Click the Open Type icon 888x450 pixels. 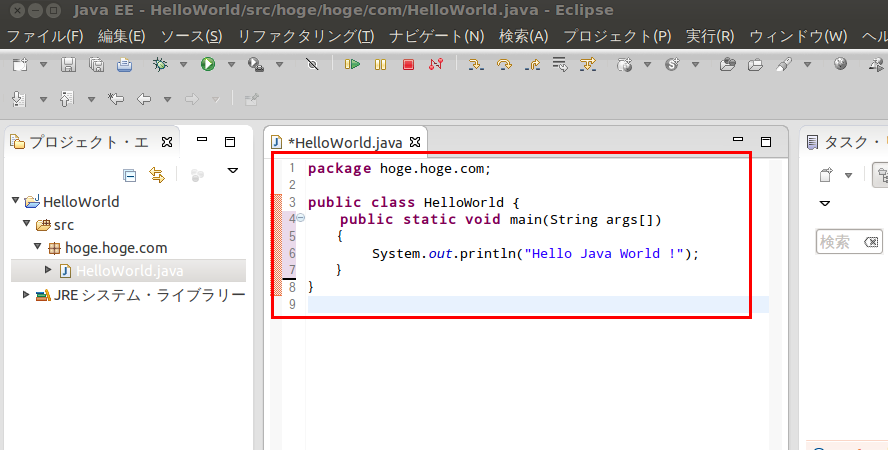pyautogui.click(x=727, y=65)
